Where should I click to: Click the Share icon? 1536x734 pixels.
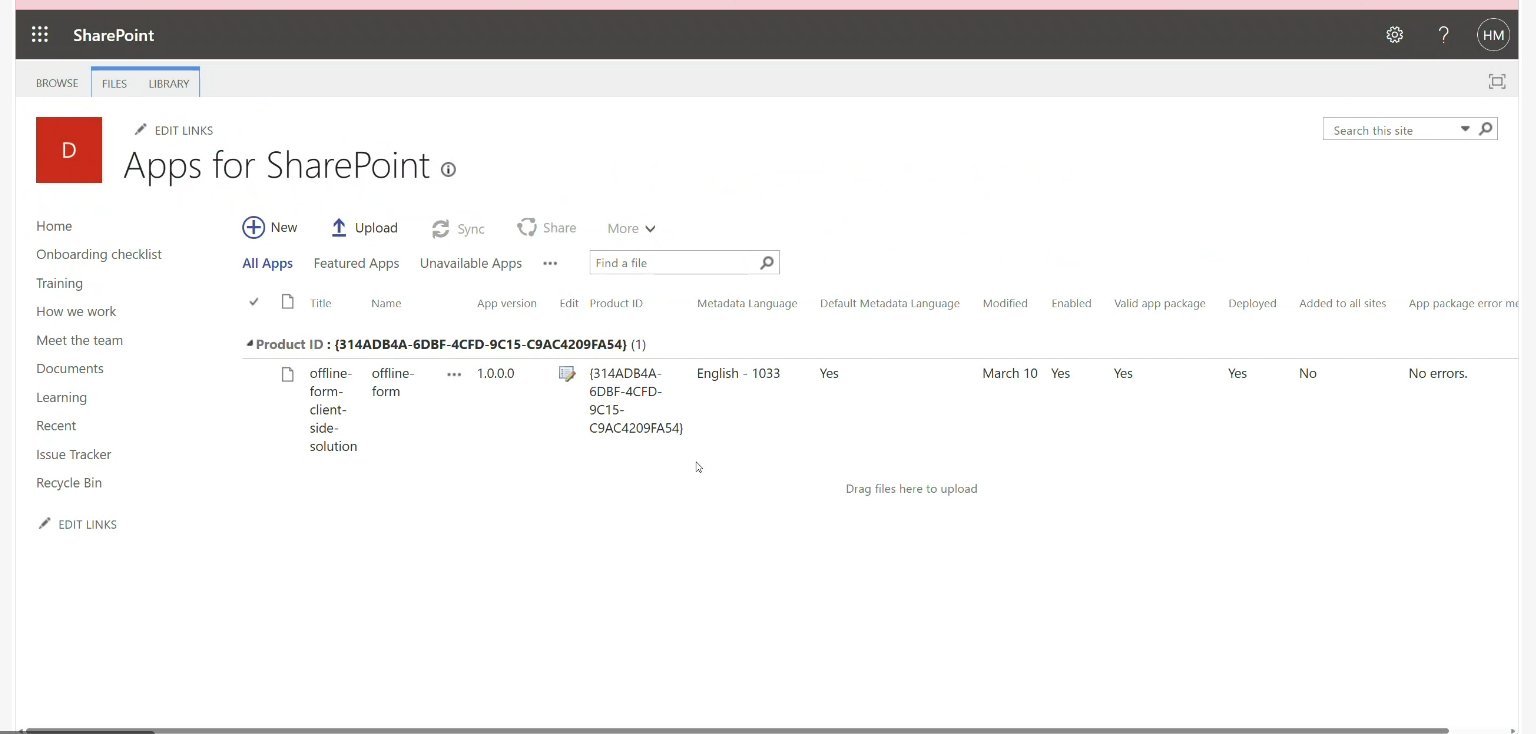527,228
